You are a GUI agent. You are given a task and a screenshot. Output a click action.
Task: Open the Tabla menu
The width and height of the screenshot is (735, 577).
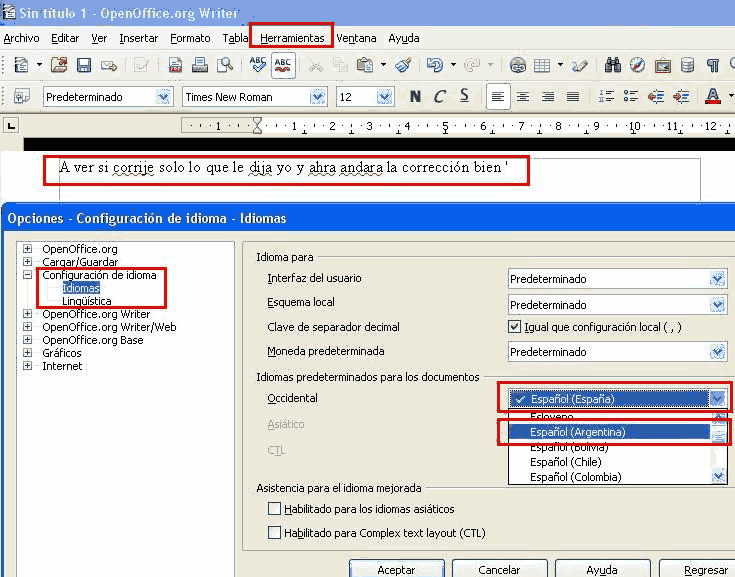tap(235, 38)
